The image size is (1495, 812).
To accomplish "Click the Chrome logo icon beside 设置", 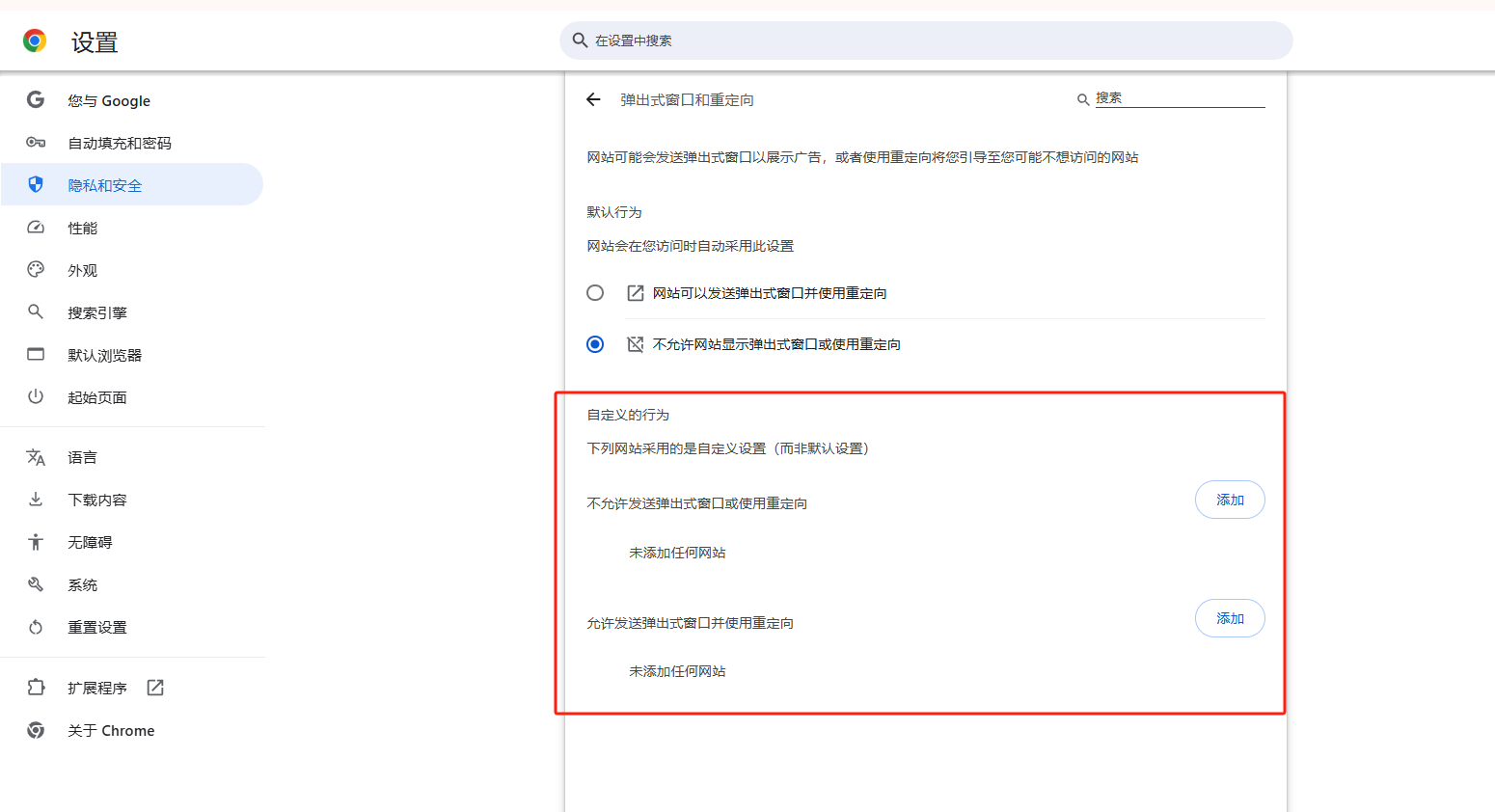I will (35, 41).
